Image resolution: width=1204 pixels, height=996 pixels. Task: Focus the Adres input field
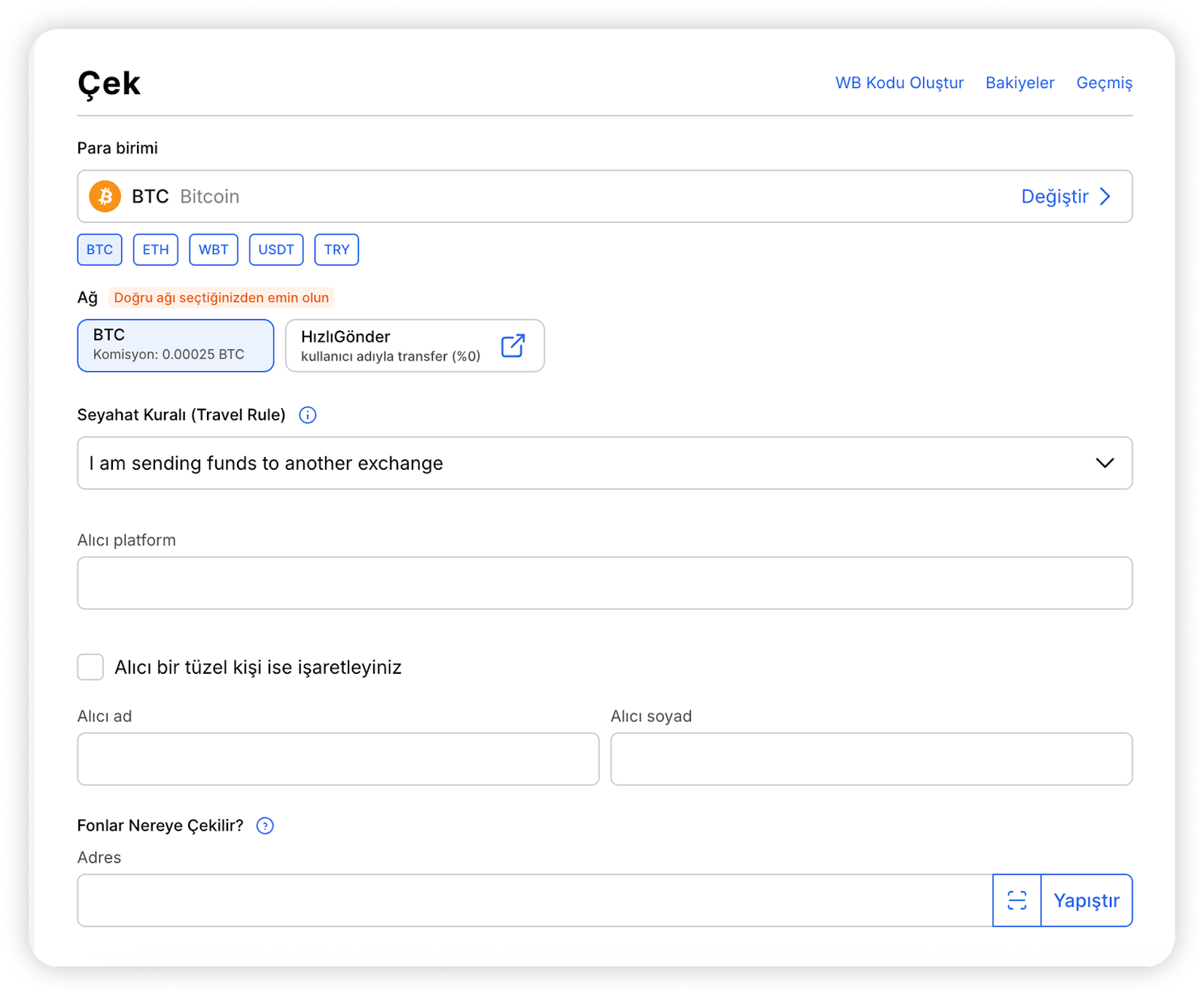[535, 900]
